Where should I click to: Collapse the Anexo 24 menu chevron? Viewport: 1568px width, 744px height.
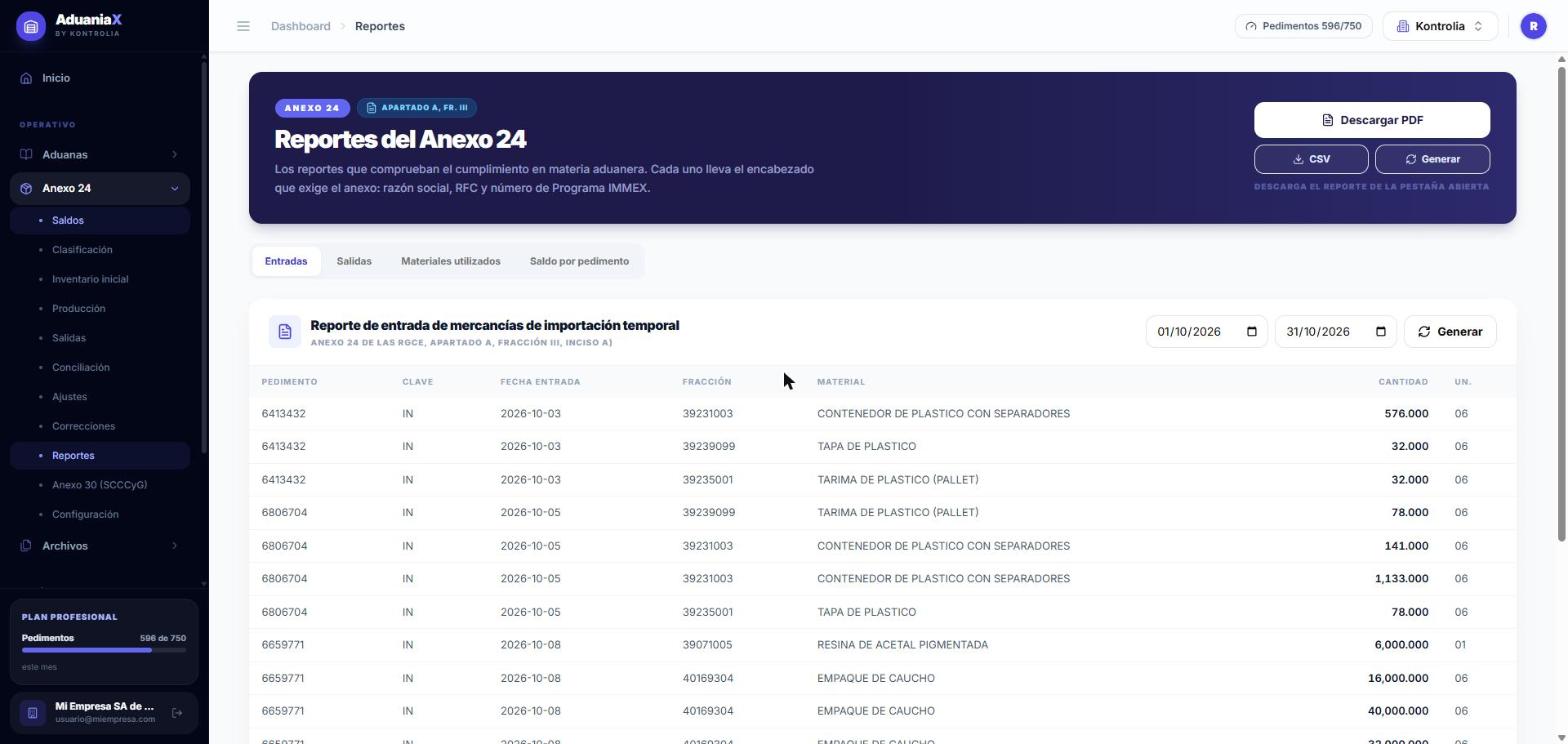coord(174,188)
